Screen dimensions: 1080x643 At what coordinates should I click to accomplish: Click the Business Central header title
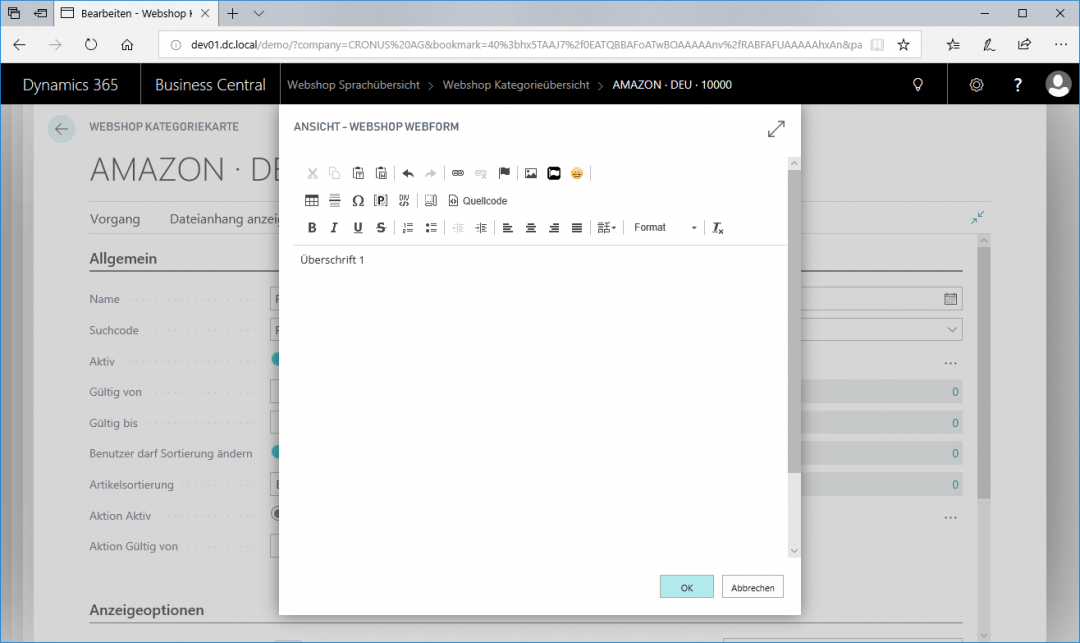[210, 85]
